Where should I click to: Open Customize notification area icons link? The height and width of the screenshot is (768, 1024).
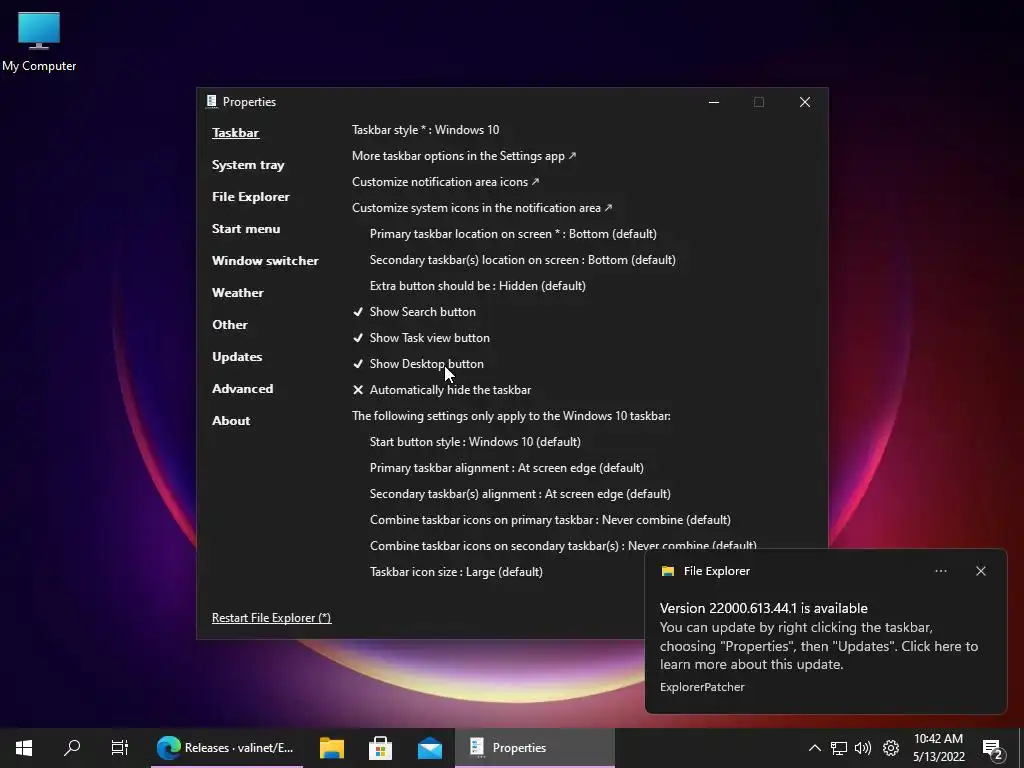pos(445,182)
